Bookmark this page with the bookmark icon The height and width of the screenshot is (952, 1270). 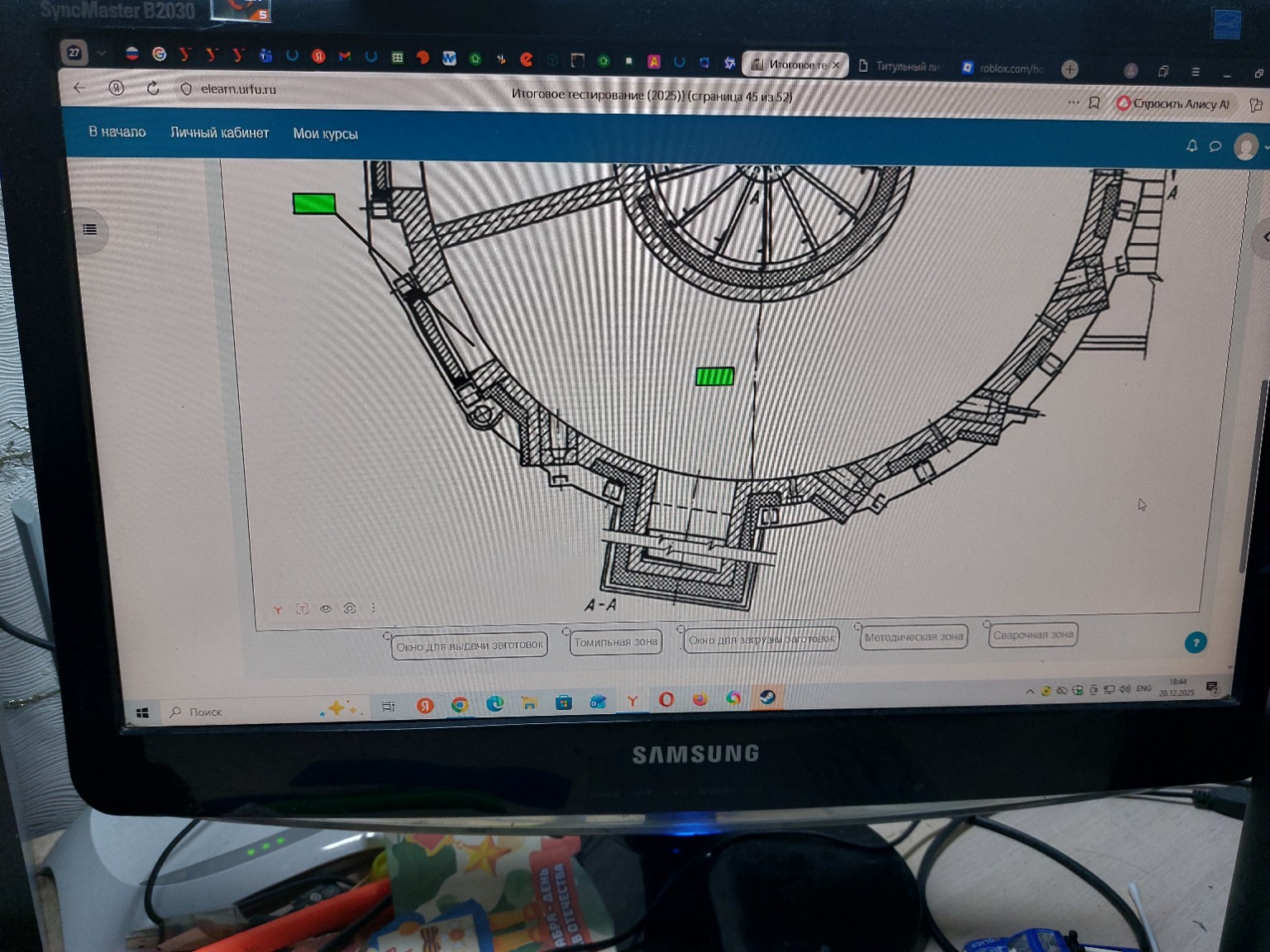click(x=1094, y=103)
